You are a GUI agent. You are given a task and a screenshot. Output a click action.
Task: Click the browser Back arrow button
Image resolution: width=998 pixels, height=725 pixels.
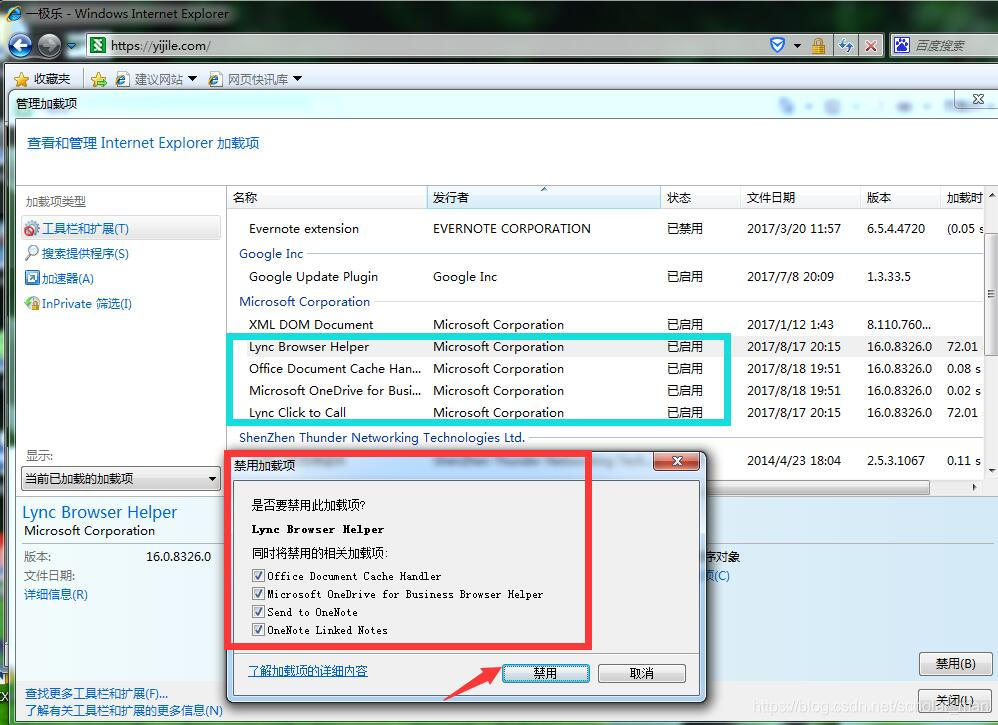pyautogui.click(x=20, y=45)
